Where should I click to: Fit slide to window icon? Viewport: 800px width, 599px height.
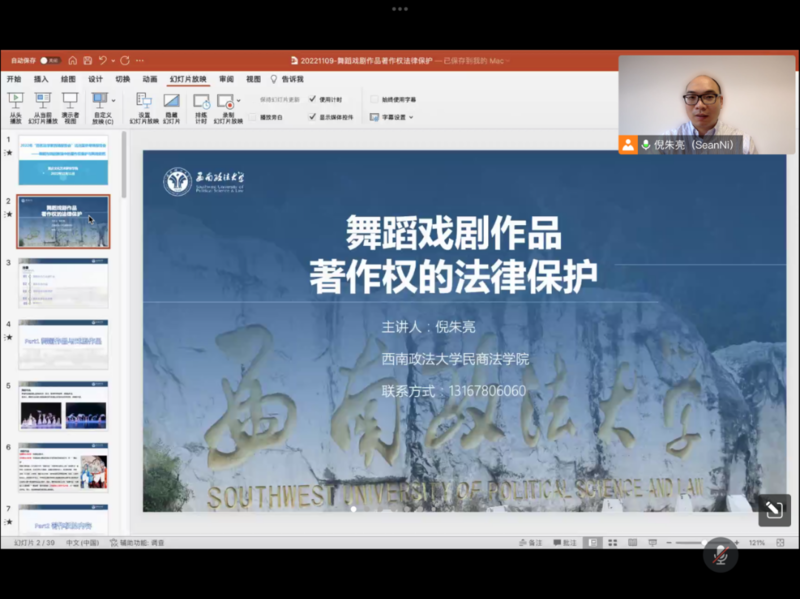pyautogui.click(x=780, y=542)
